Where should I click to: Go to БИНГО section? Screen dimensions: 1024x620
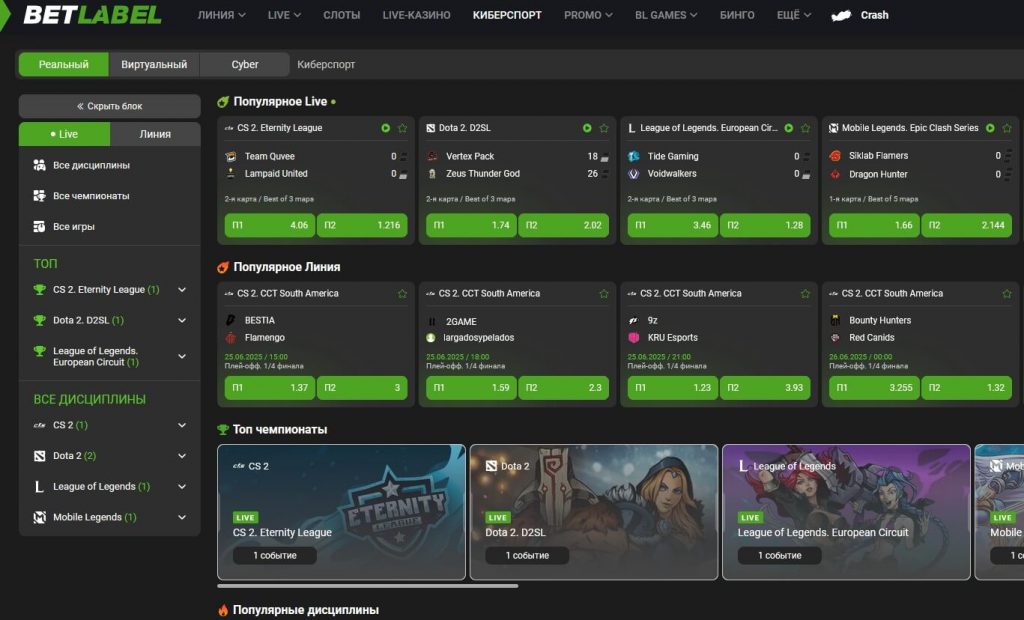tap(737, 15)
